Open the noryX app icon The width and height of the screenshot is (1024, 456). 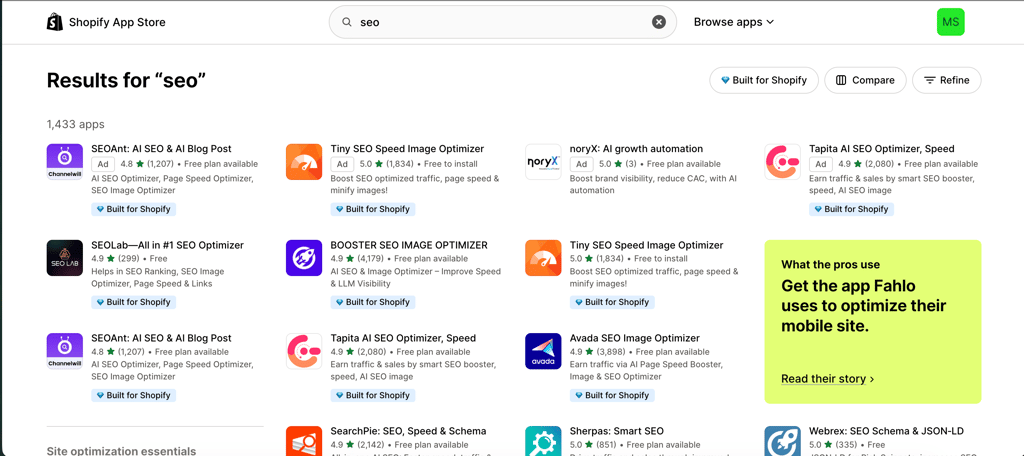pyautogui.click(x=543, y=162)
